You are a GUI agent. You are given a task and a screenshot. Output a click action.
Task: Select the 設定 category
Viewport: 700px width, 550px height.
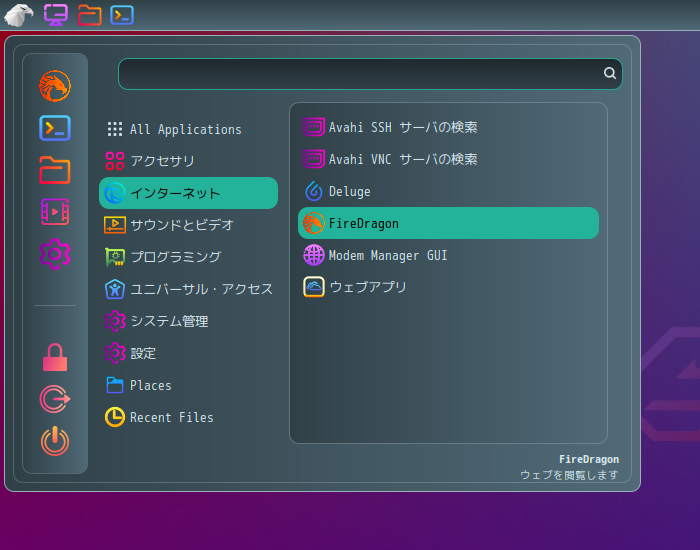point(188,353)
